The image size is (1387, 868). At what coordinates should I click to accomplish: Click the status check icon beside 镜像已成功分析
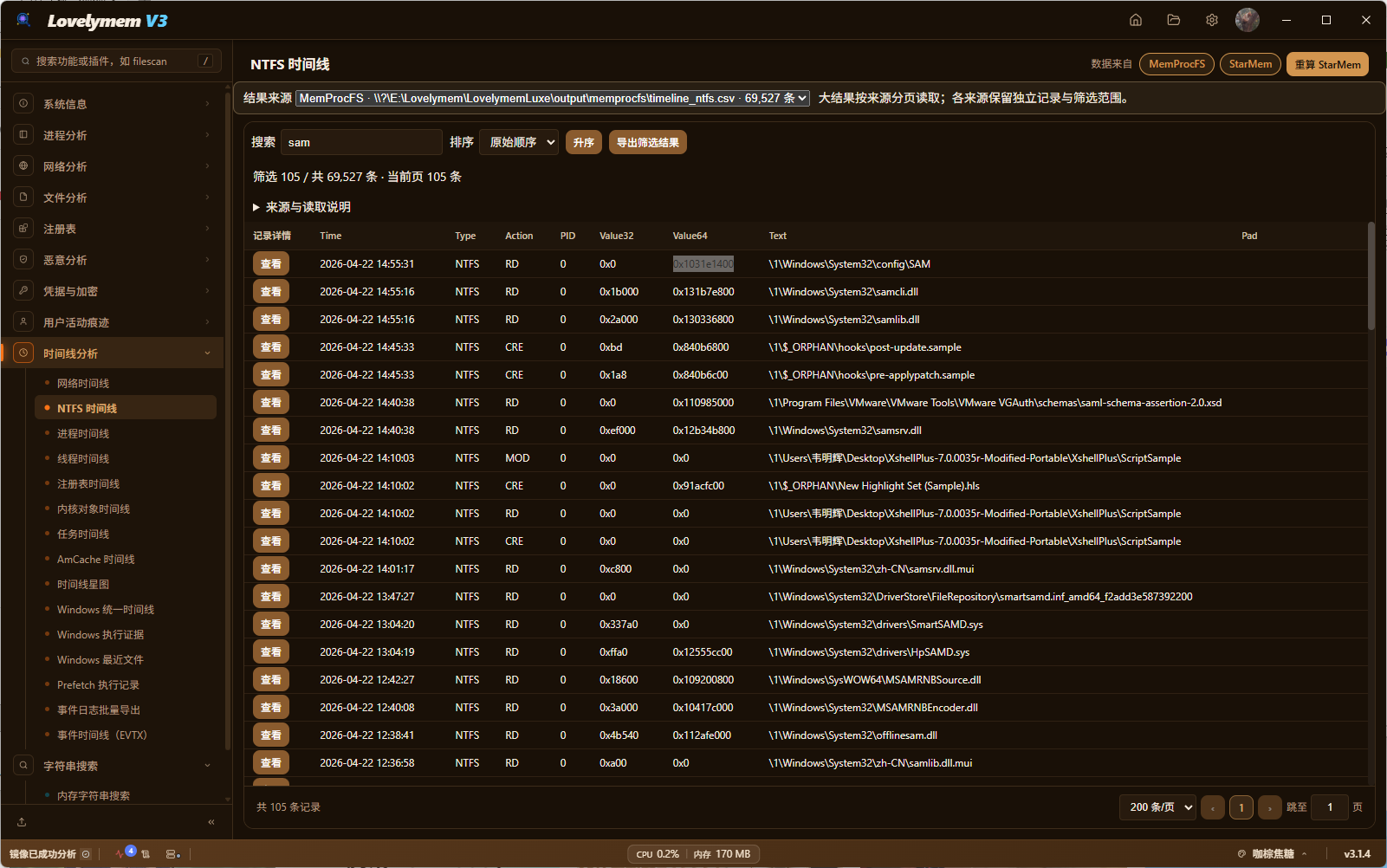point(86,854)
